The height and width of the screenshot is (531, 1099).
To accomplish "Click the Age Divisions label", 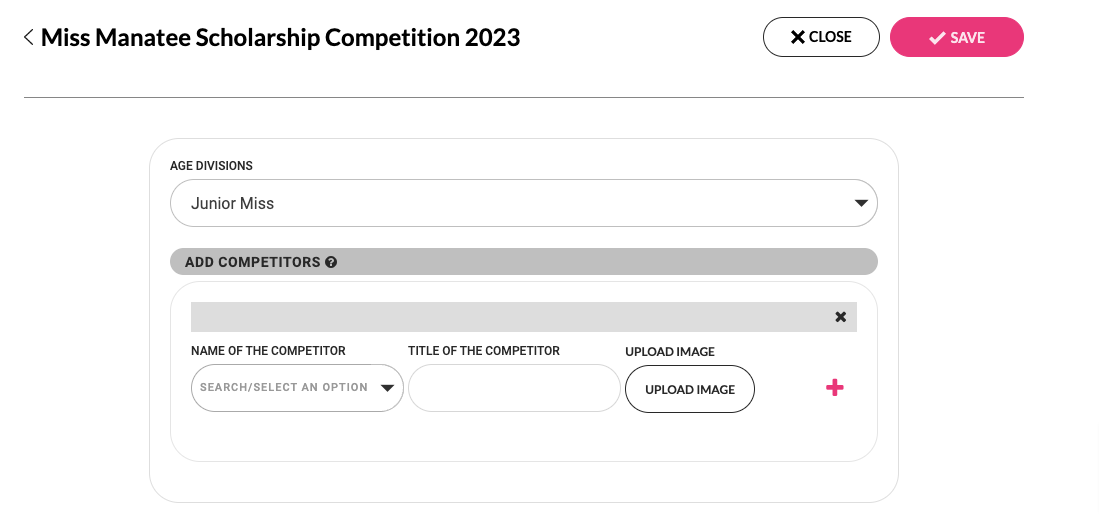I will pyautogui.click(x=211, y=166).
